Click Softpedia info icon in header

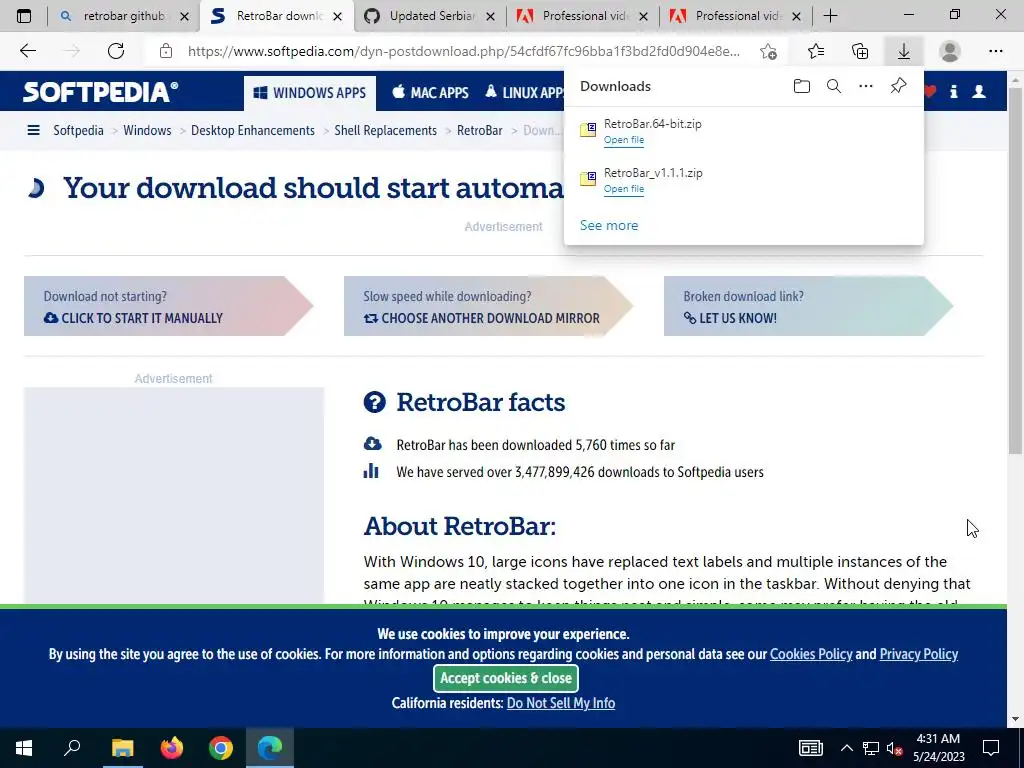(953, 92)
